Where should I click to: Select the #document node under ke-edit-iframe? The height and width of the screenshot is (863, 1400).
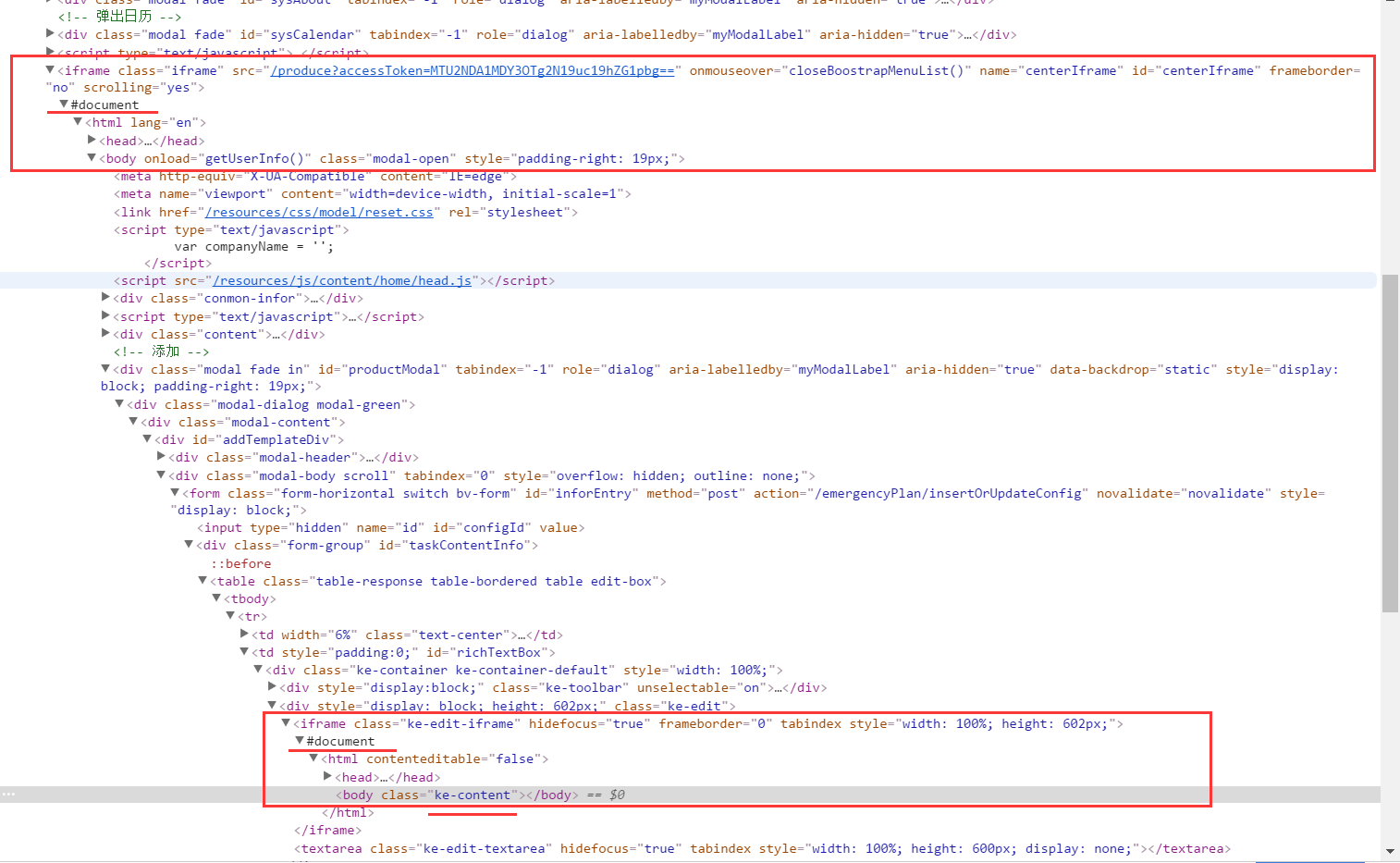(340, 741)
